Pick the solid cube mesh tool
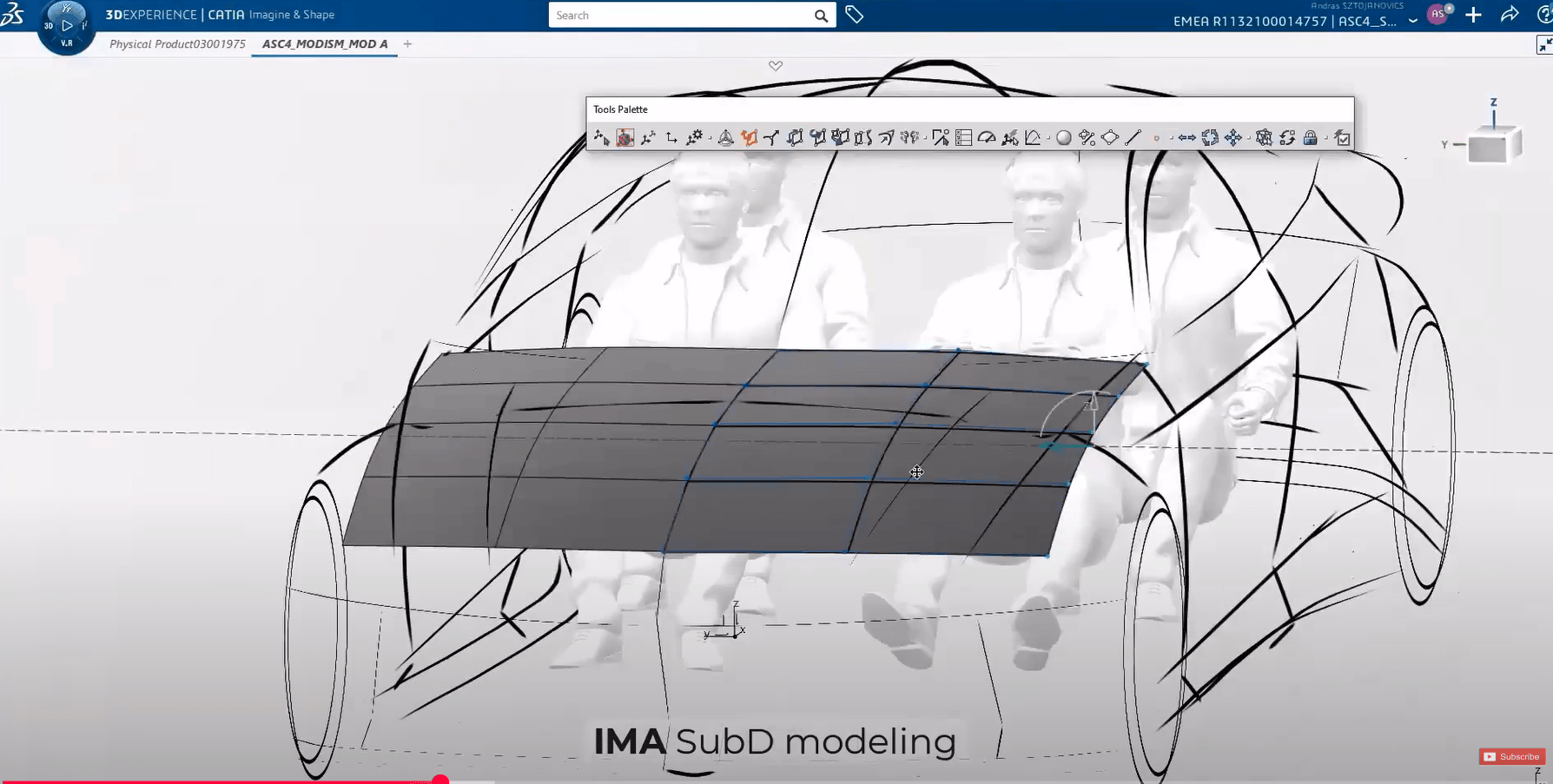Viewport: 1553px width, 784px height. point(840,137)
